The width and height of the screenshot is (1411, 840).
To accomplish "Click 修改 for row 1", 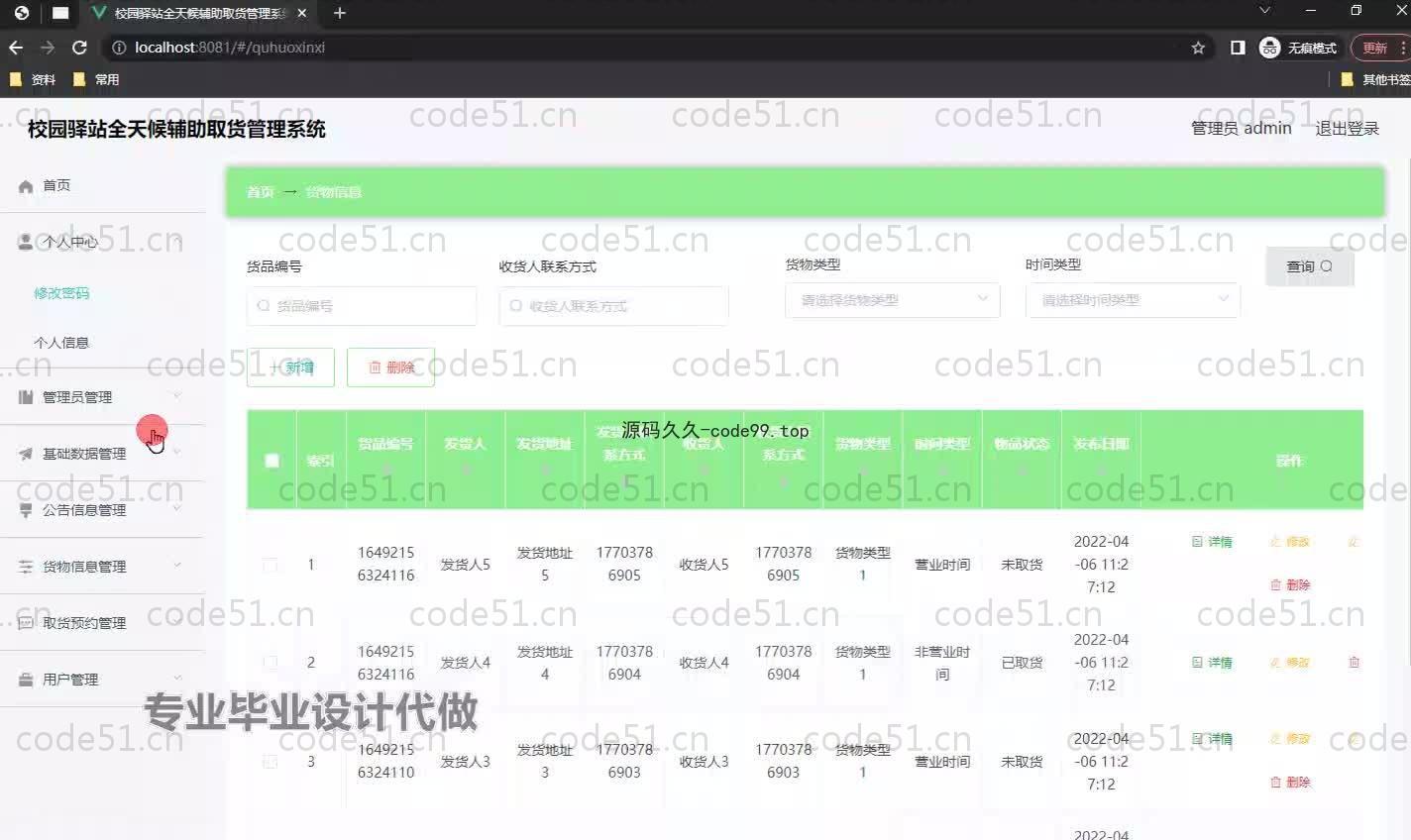I will (x=1289, y=542).
